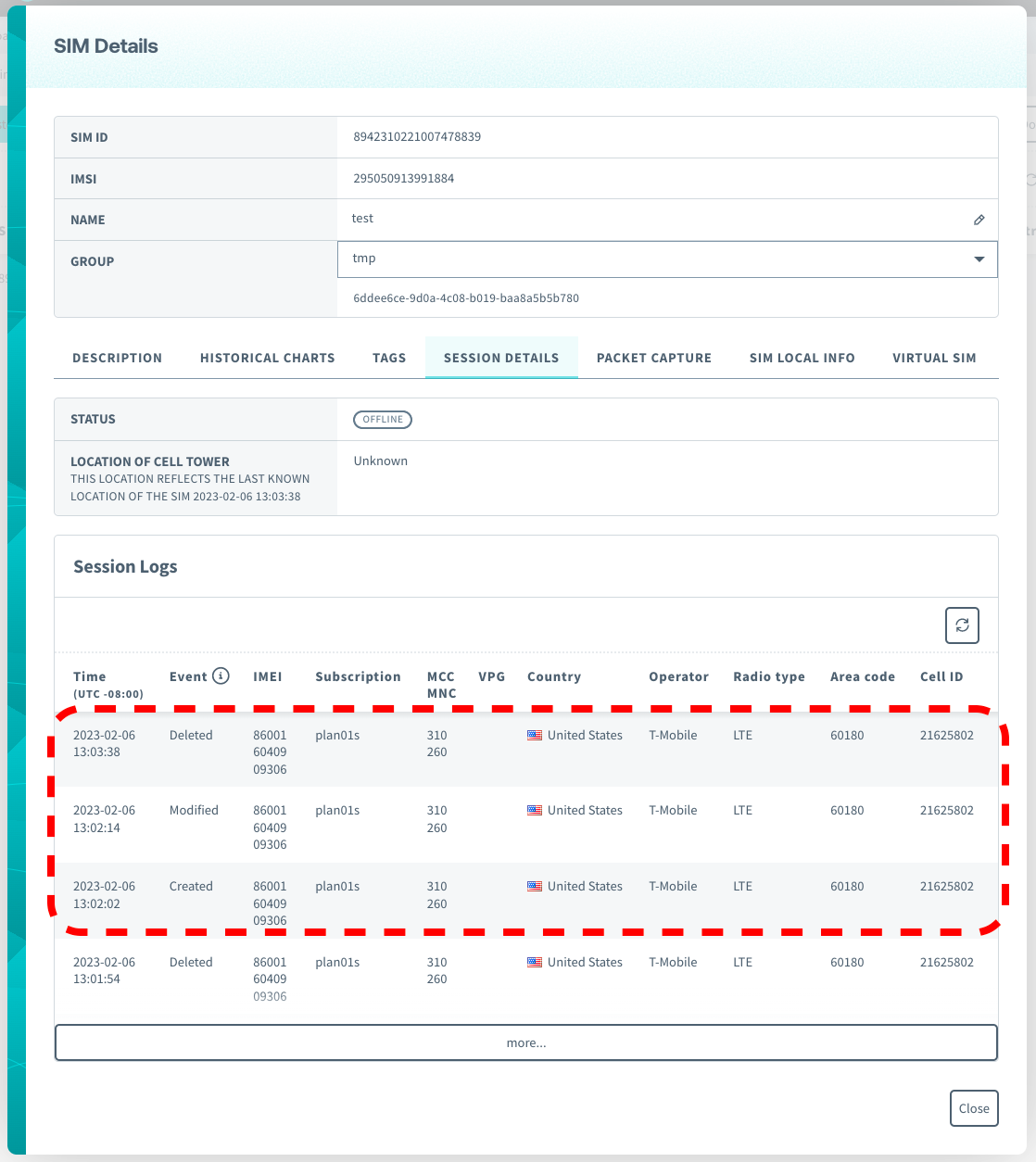
Task: Open the Packet Capture tab
Action: click(654, 358)
